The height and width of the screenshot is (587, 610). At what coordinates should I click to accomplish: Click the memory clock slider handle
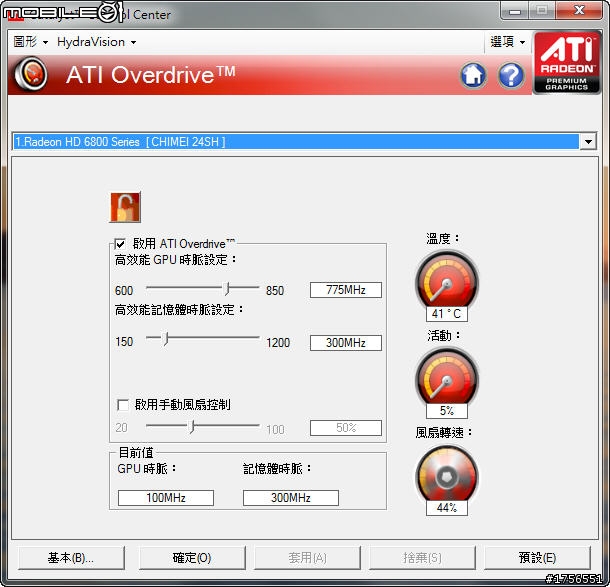166,339
